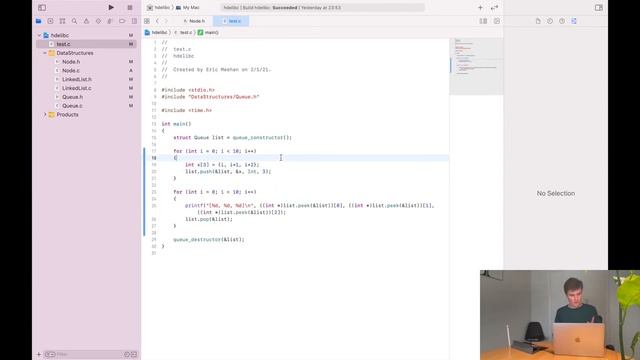Show the Quick Help inspector
The image size is (640, 360).
pyautogui.click(x=562, y=21)
